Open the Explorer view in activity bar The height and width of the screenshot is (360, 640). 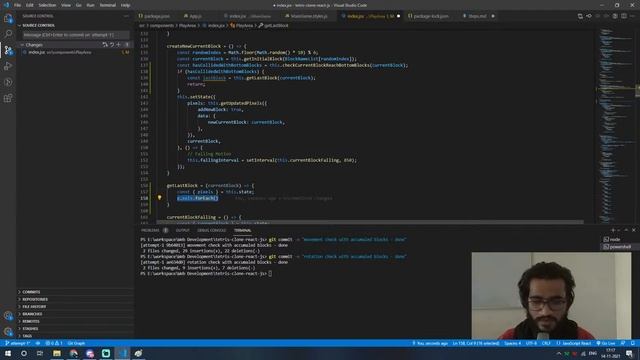coord(8,18)
